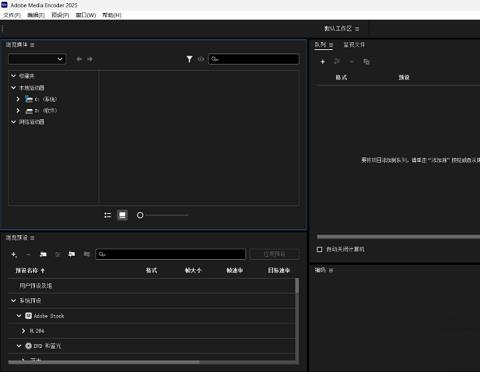The width and height of the screenshot is (480, 372).
Task: Switch to the watch folders tab
Action: 354,45
